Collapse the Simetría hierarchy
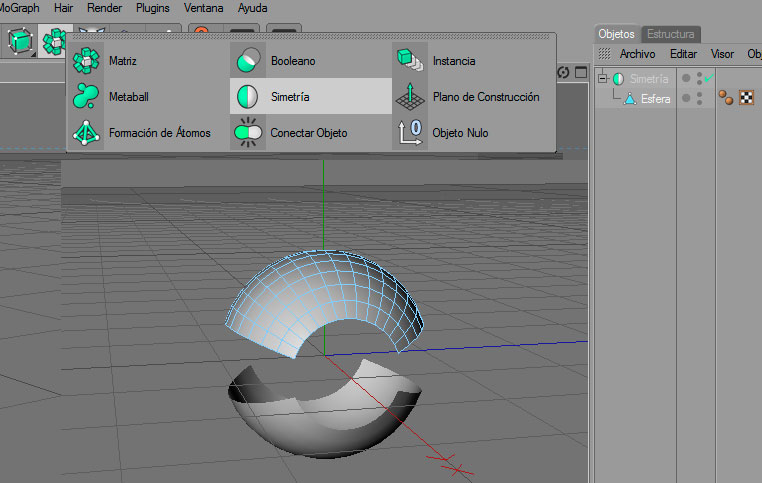Viewport: 762px width, 483px height. (603, 78)
